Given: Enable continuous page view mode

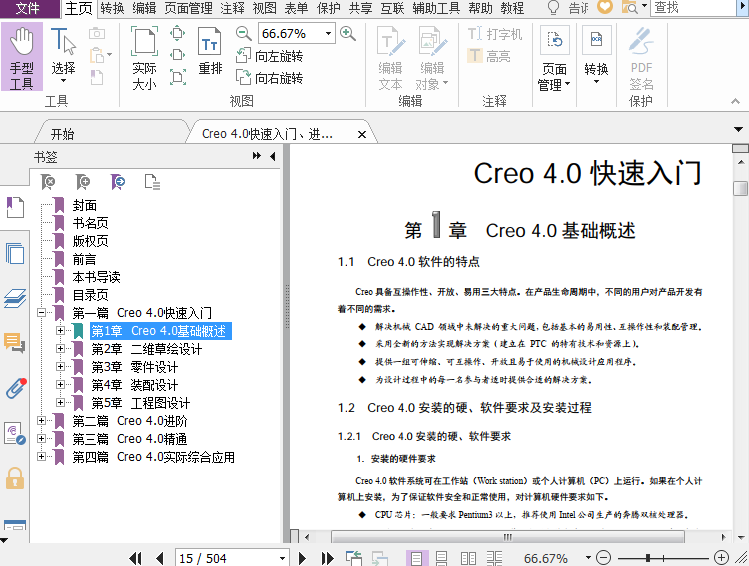Looking at the screenshot, I should pyautogui.click(x=442, y=558).
